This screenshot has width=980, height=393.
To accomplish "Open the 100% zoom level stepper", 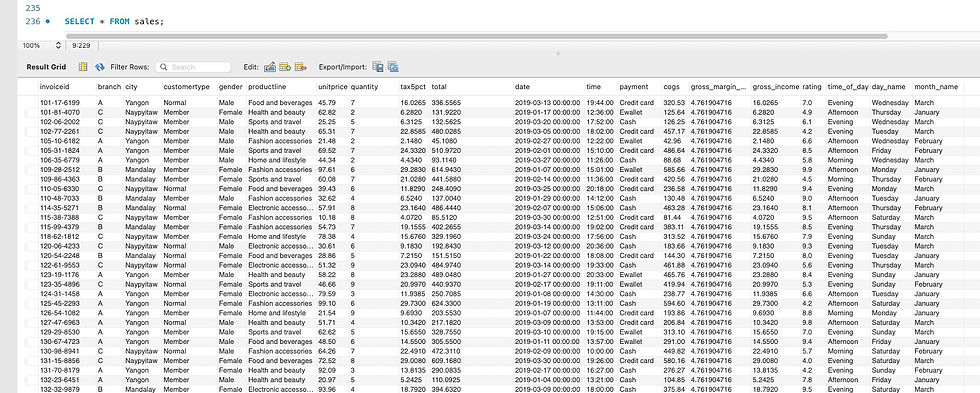I will (59, 46).
